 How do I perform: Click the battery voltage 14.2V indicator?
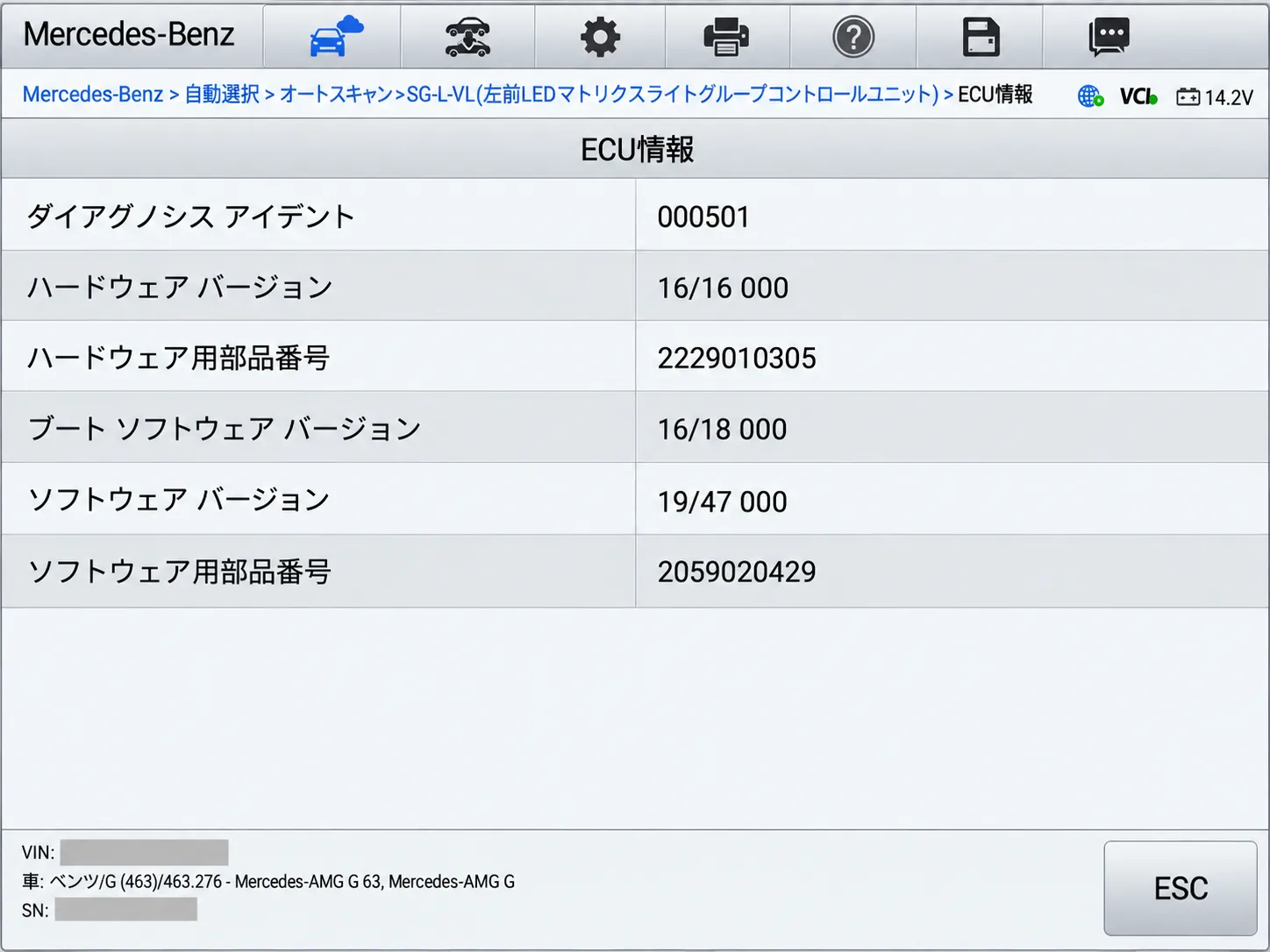tap(1215, 97)
